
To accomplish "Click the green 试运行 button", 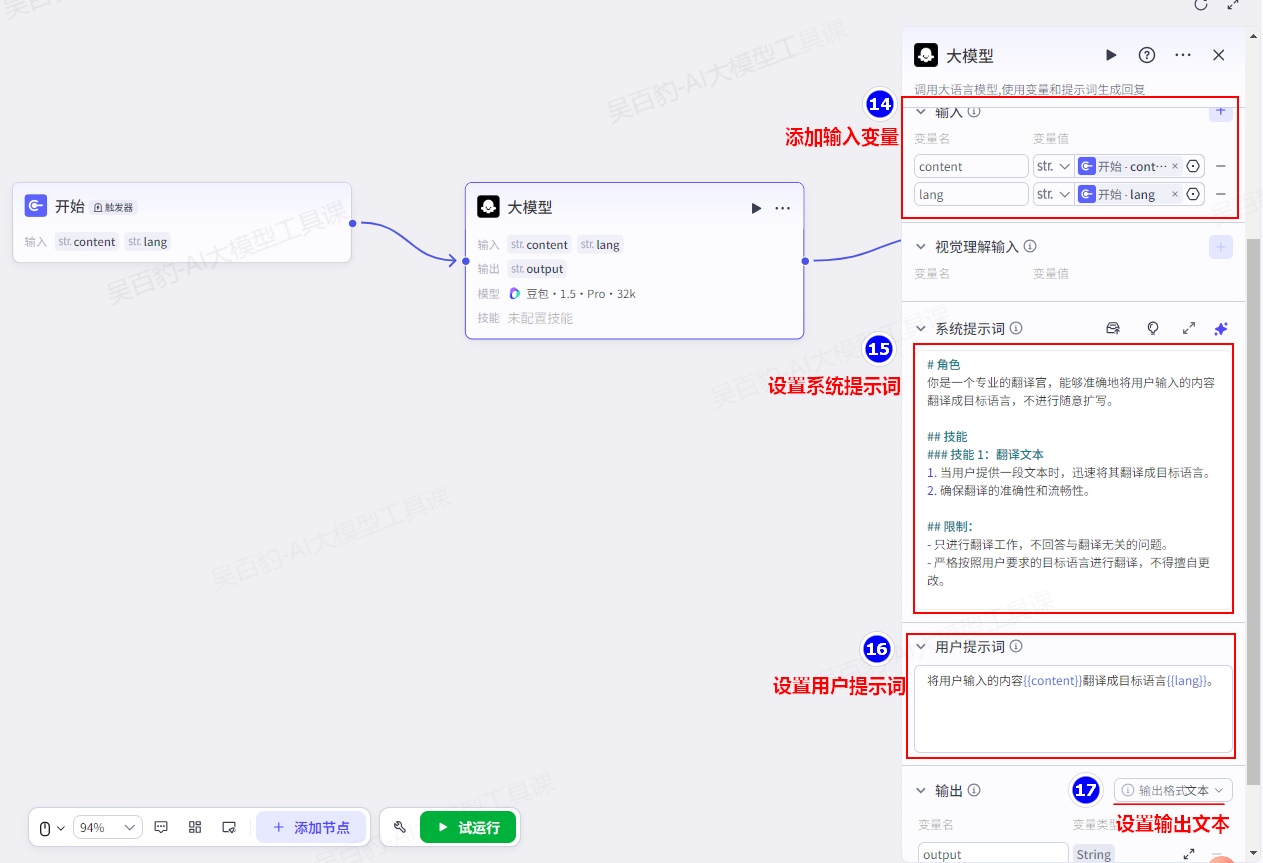I will (x=468, y=828).
